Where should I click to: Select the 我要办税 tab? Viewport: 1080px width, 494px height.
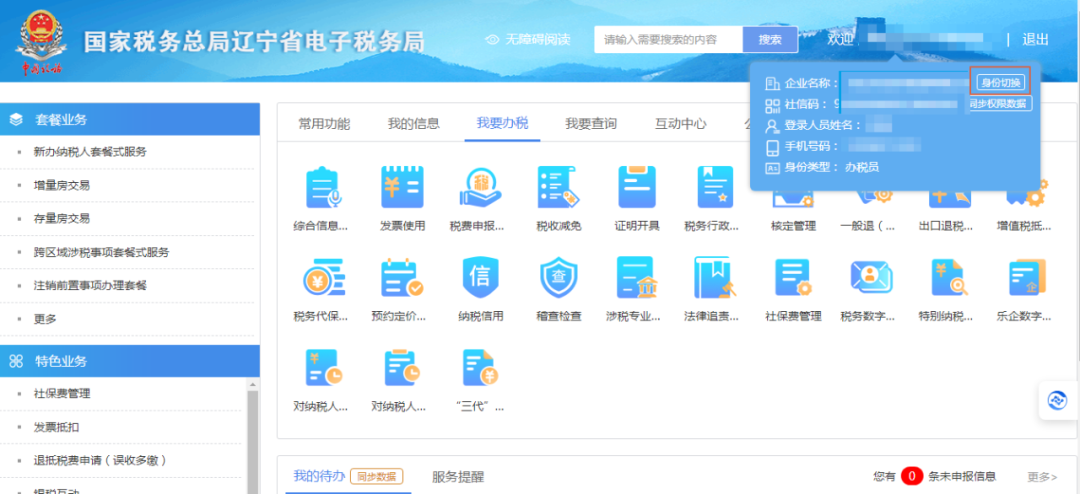(x=502, y=124)
